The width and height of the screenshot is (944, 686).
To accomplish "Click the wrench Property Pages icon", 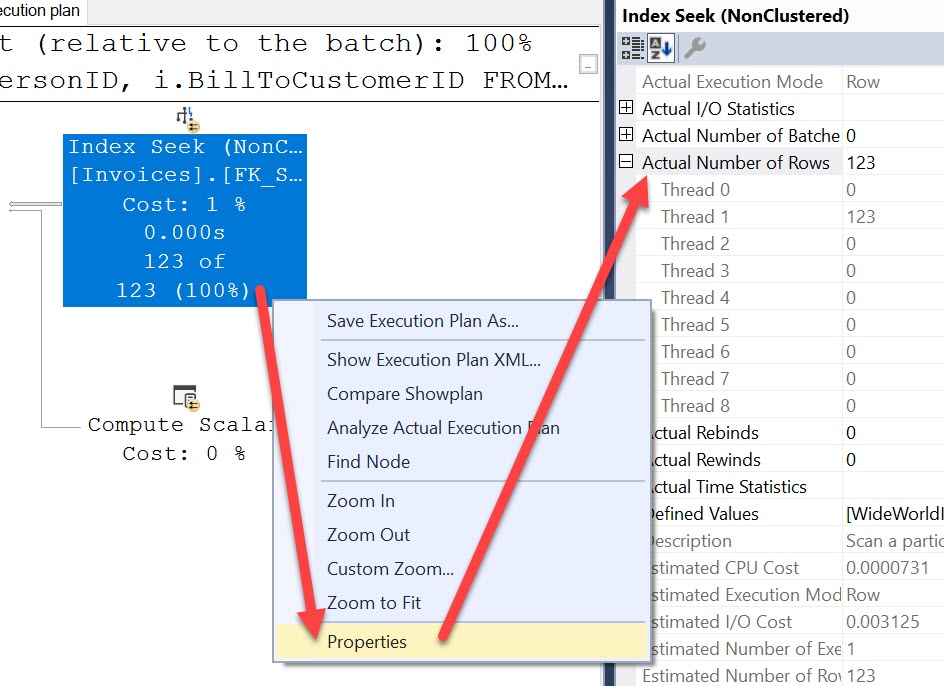I will 695,48.
